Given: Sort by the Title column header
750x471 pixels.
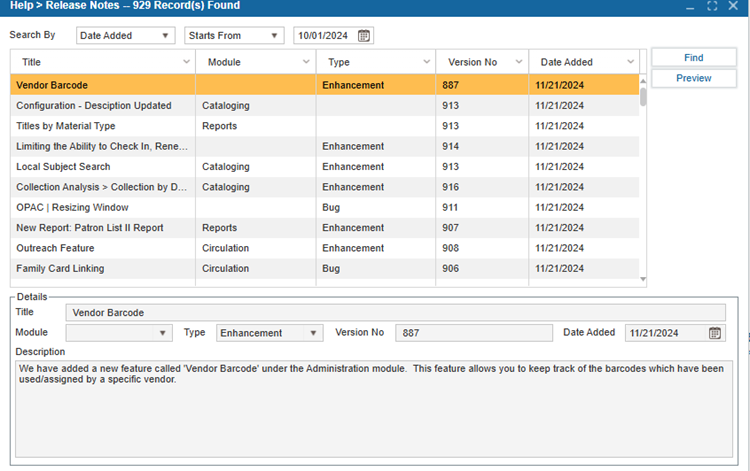Looking at the screenshot, I should pyautogui.click(x=31, y=62).
